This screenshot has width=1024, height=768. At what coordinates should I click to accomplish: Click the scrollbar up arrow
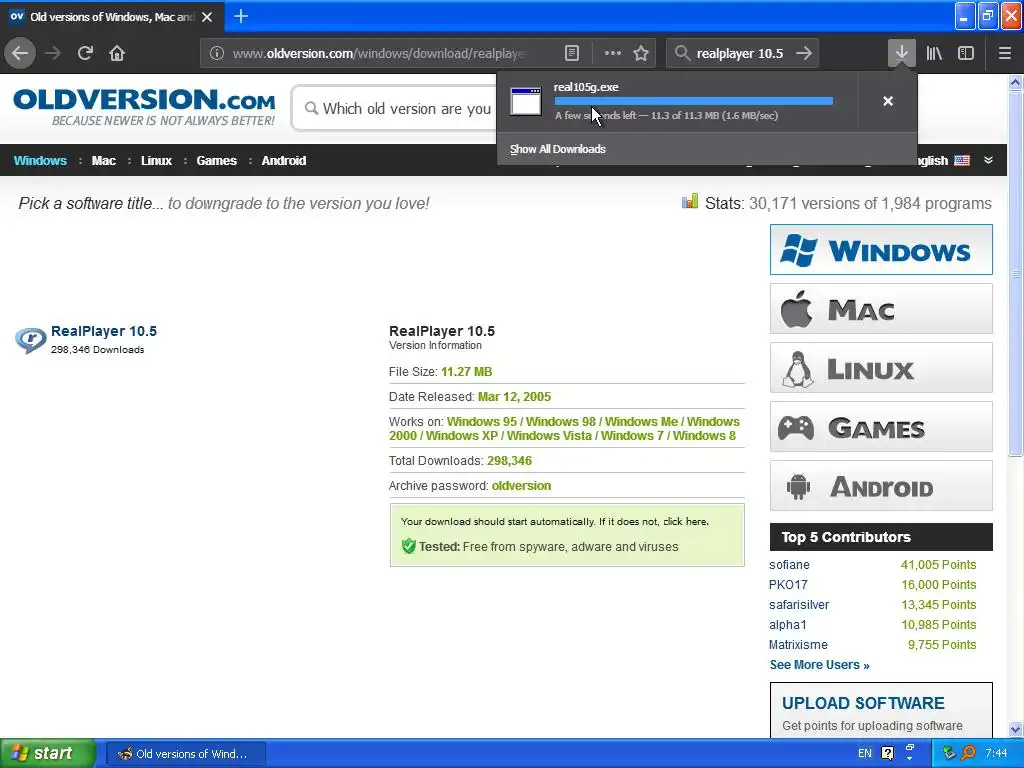[1015, 82]
